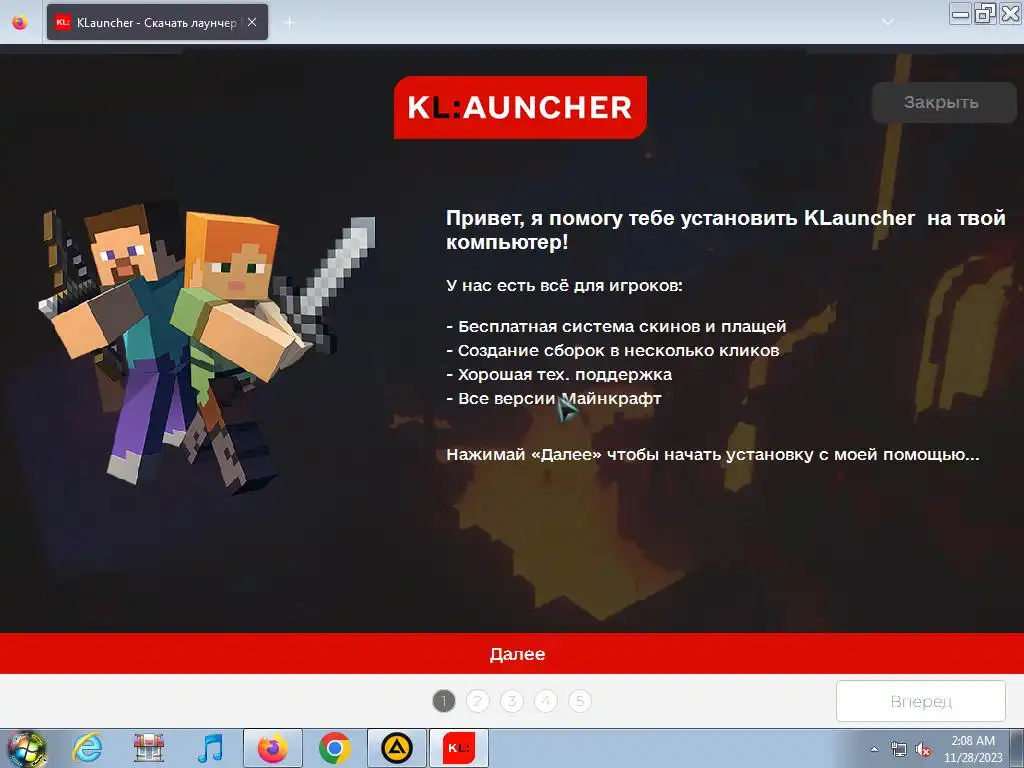Click the red Далее button
1024x768 pixels.
point(512,654)
